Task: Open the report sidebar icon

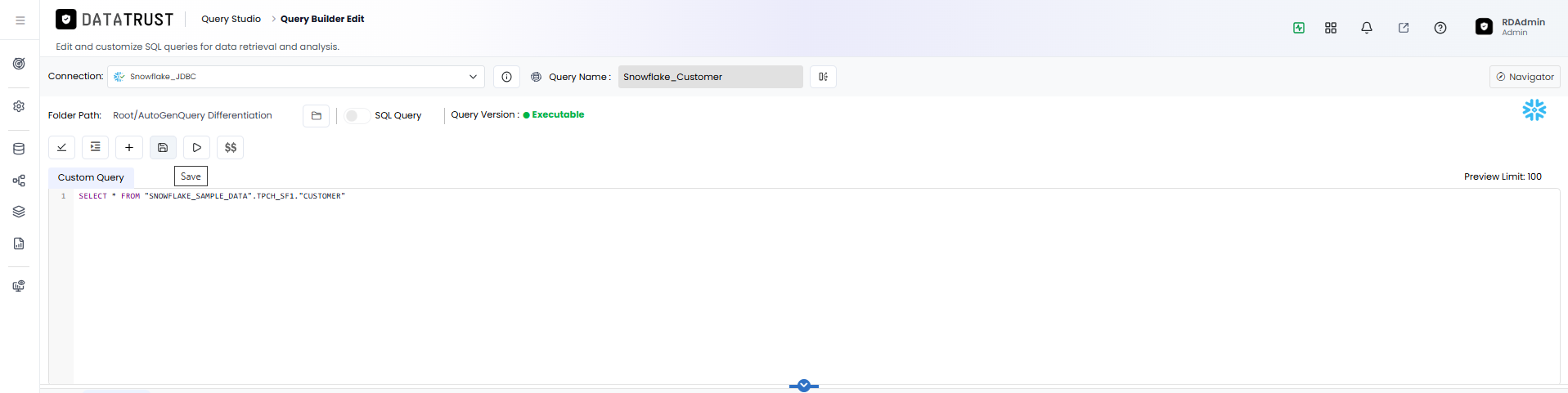Action: tap(19, 243)
